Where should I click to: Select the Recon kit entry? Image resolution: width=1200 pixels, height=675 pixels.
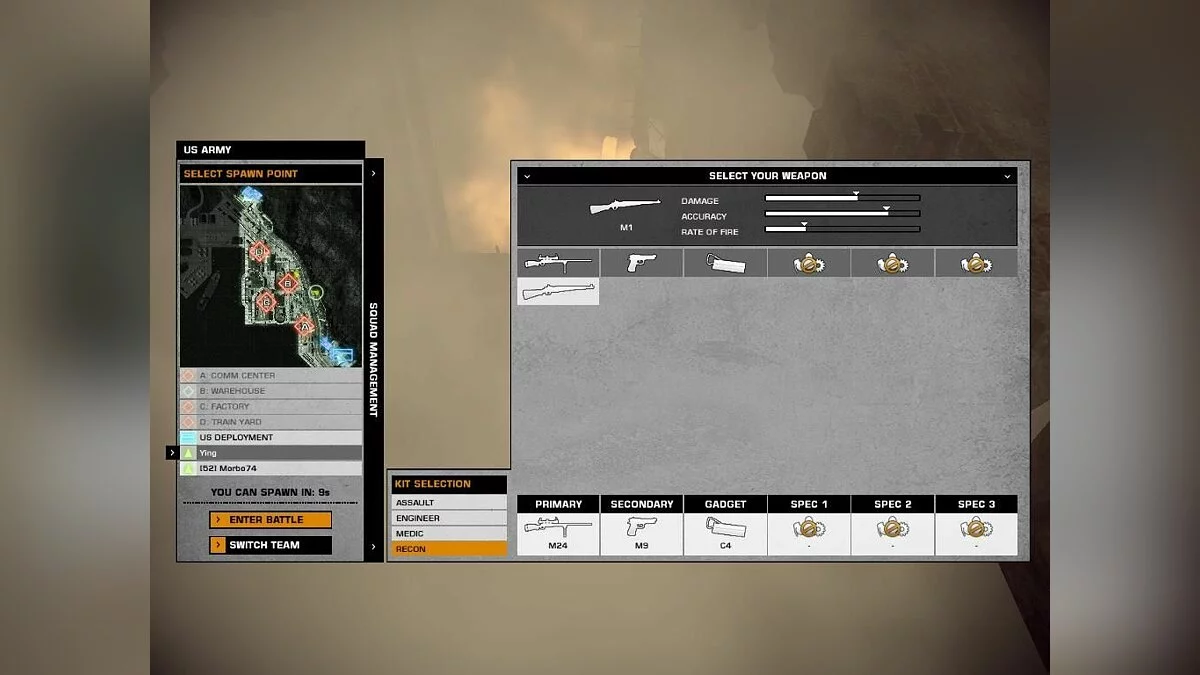coord(448,549)
